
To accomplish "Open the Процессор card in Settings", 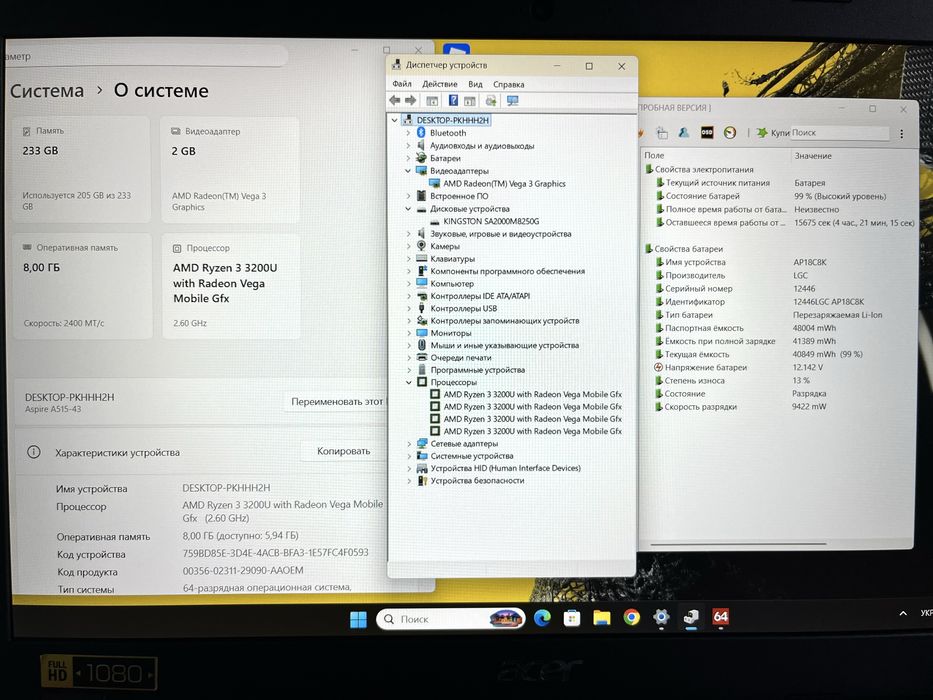I will click(231, 286).
